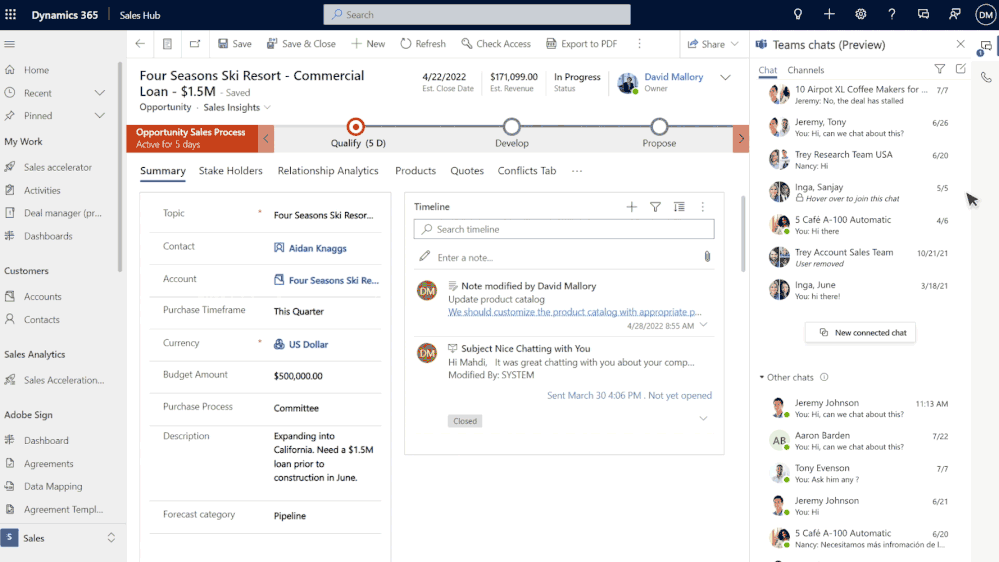The image size is (999, 562).
Task: Expand the Pinned navigation group
Action: pos(100,116)
